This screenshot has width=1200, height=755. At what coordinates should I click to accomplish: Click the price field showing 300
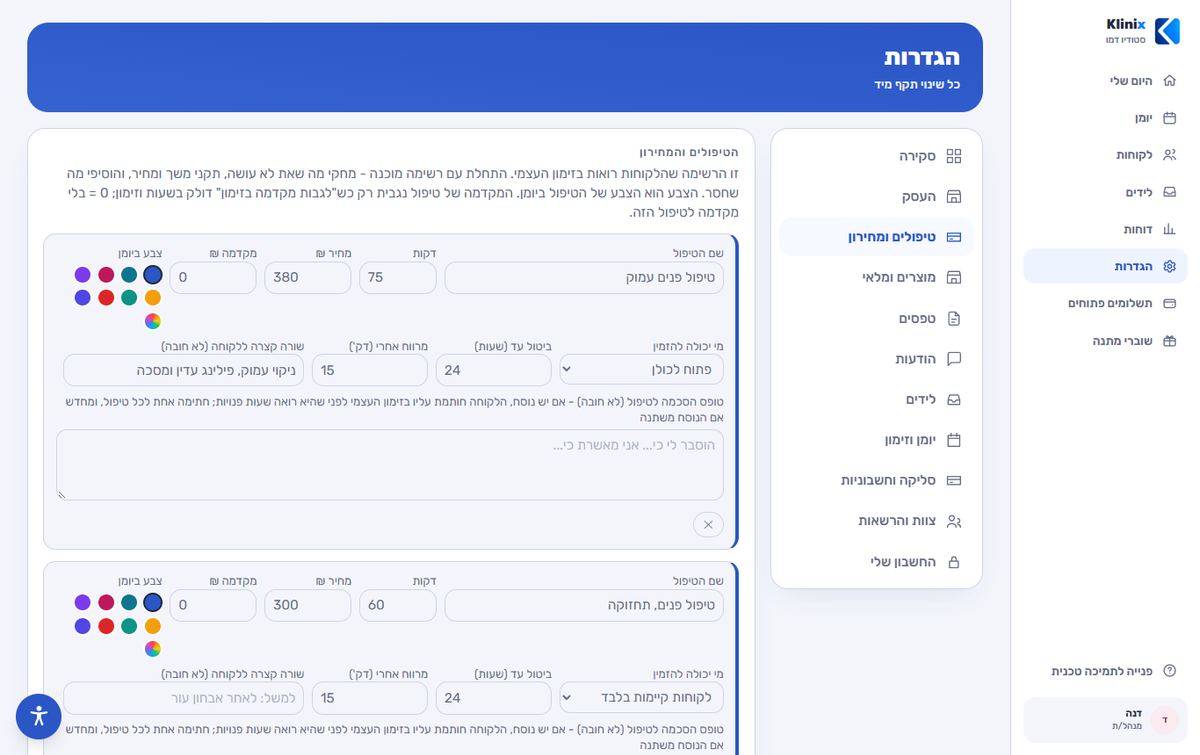tap(308, 606)
